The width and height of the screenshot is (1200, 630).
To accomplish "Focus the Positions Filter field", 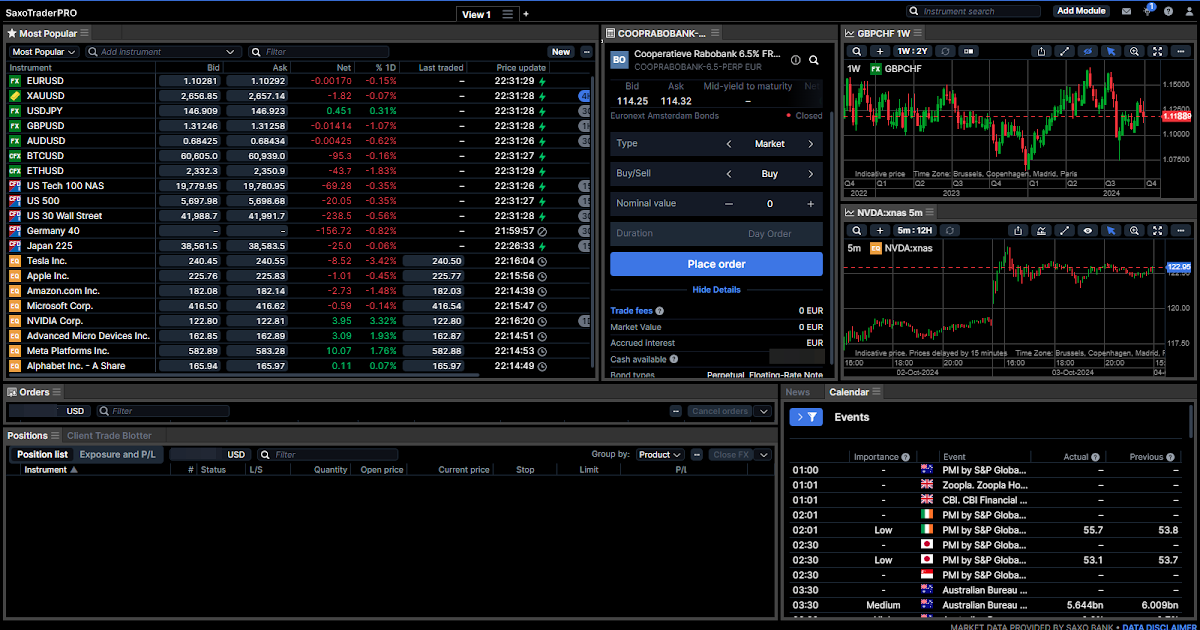I will tap(330, 454).
